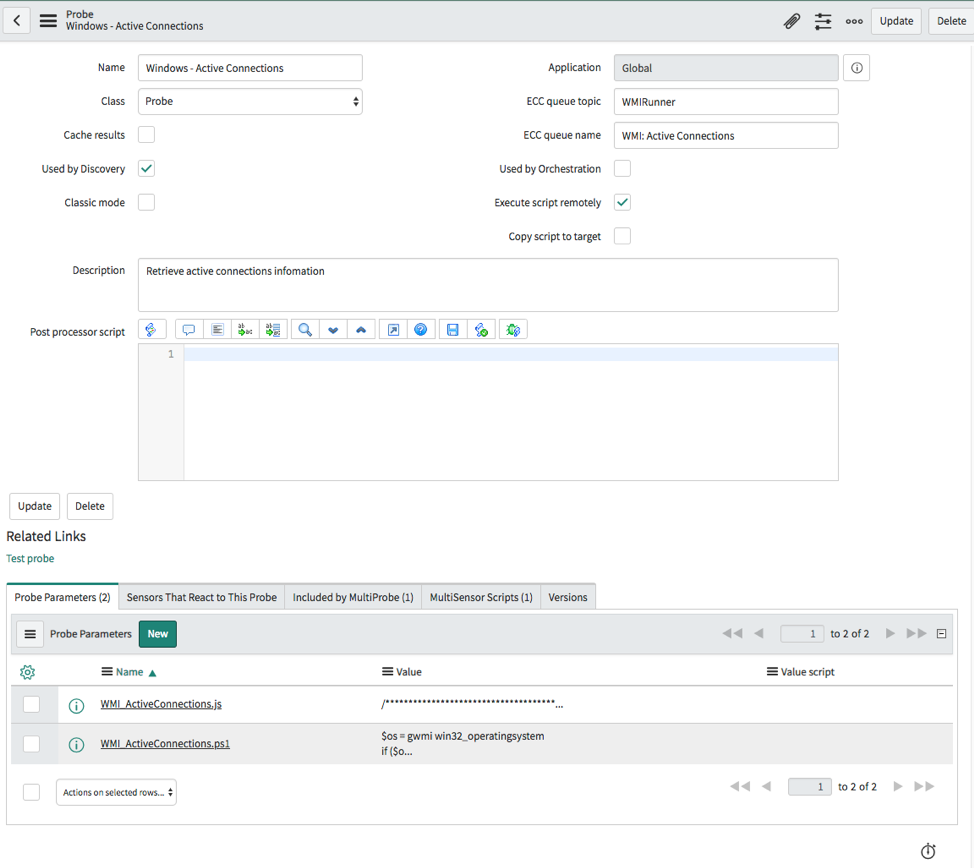This screenshot has height=868, width=974.
Task: Check Used by Orchestration
Action: (622, 168)
